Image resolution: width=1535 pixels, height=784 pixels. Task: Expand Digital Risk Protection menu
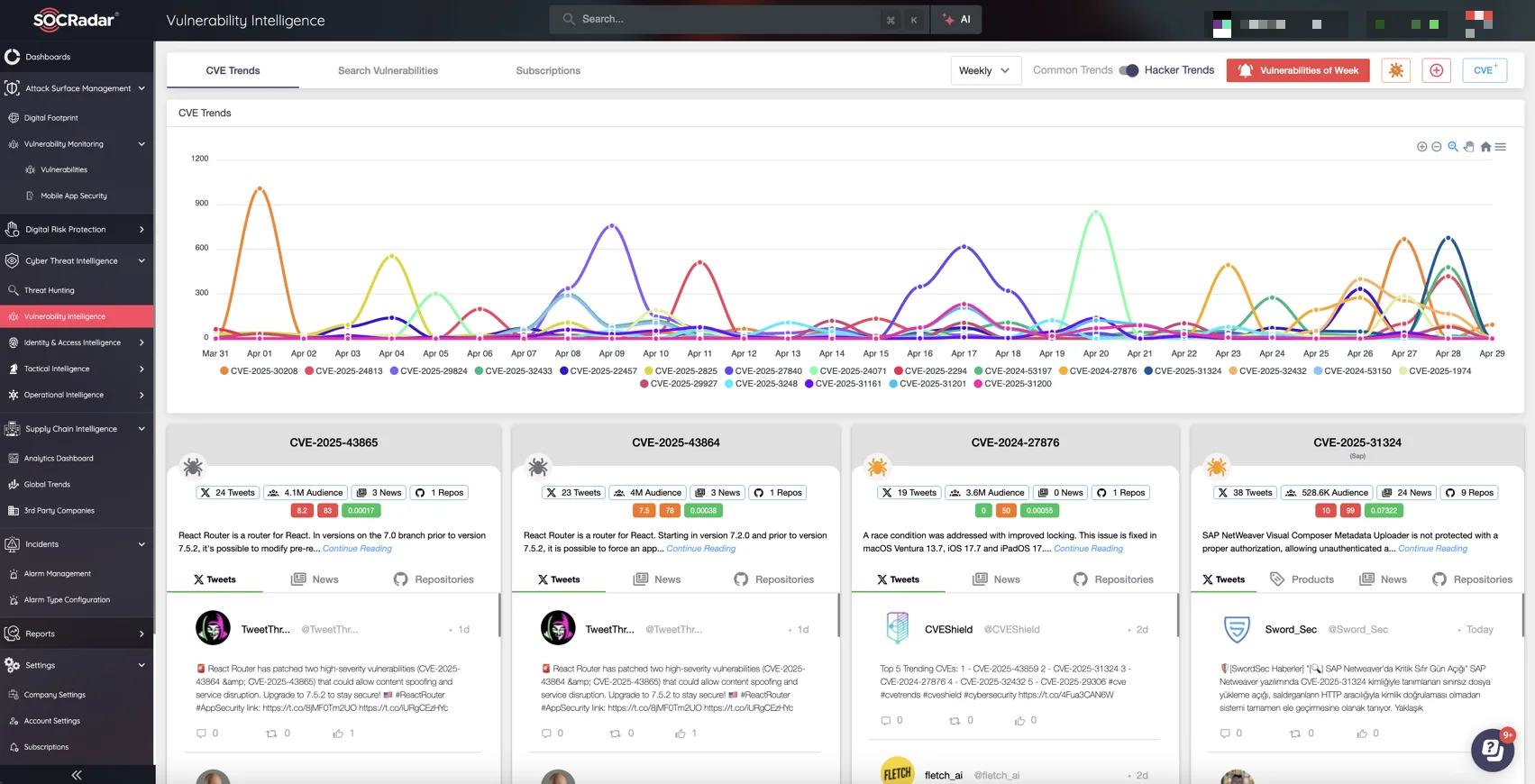pyautogui.click(x=77, y=230)
